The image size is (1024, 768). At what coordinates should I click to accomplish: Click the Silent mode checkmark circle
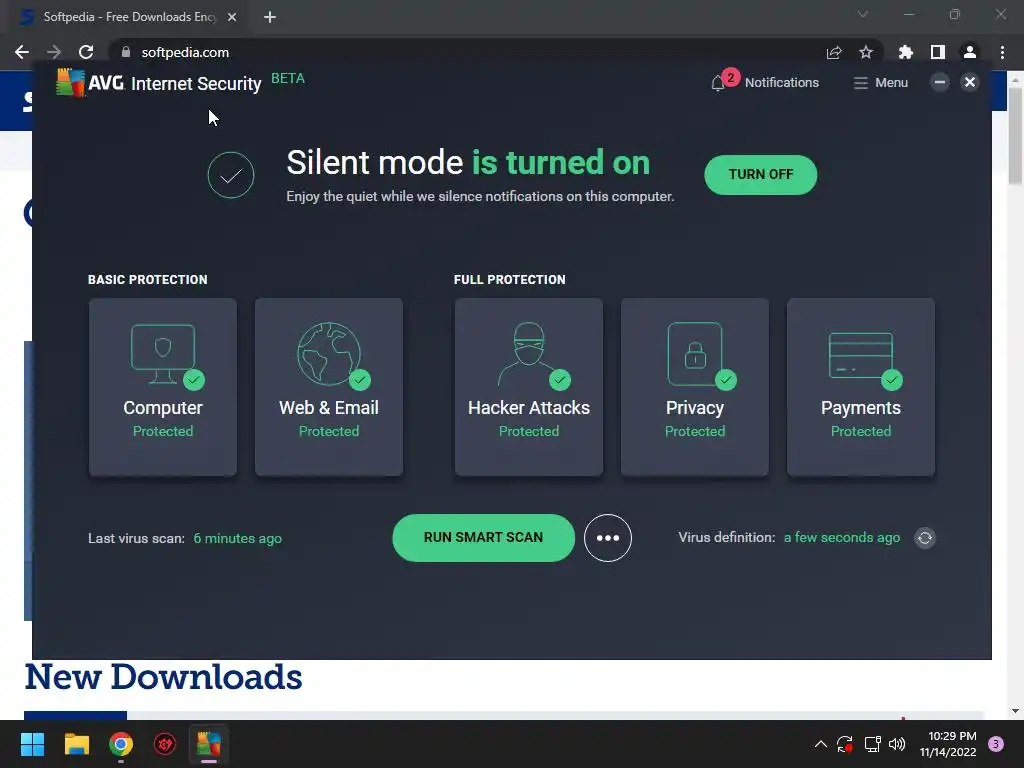tap(231, 175)
